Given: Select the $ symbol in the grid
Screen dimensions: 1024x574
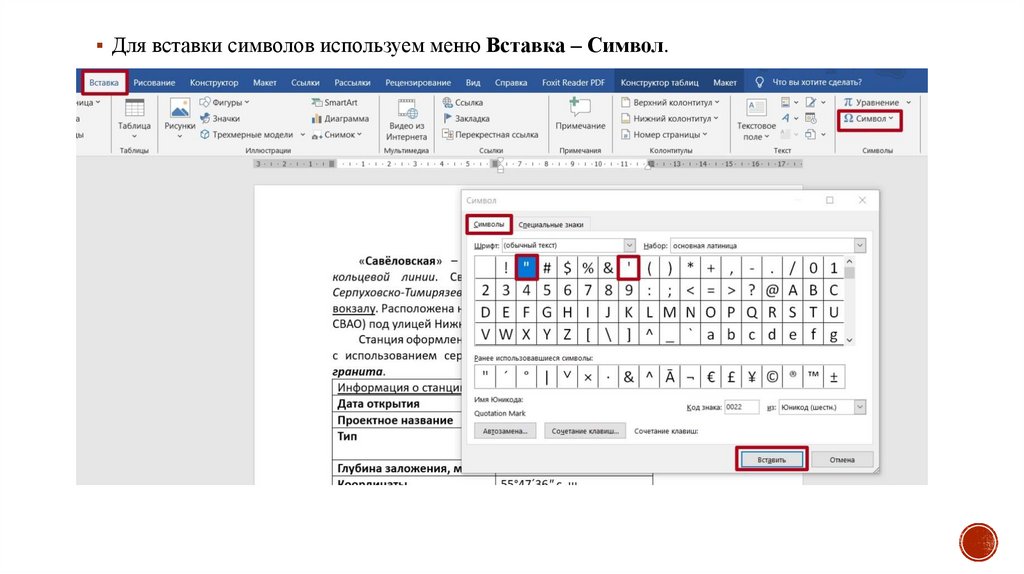Looking at the screenshot, I should 568,268.
